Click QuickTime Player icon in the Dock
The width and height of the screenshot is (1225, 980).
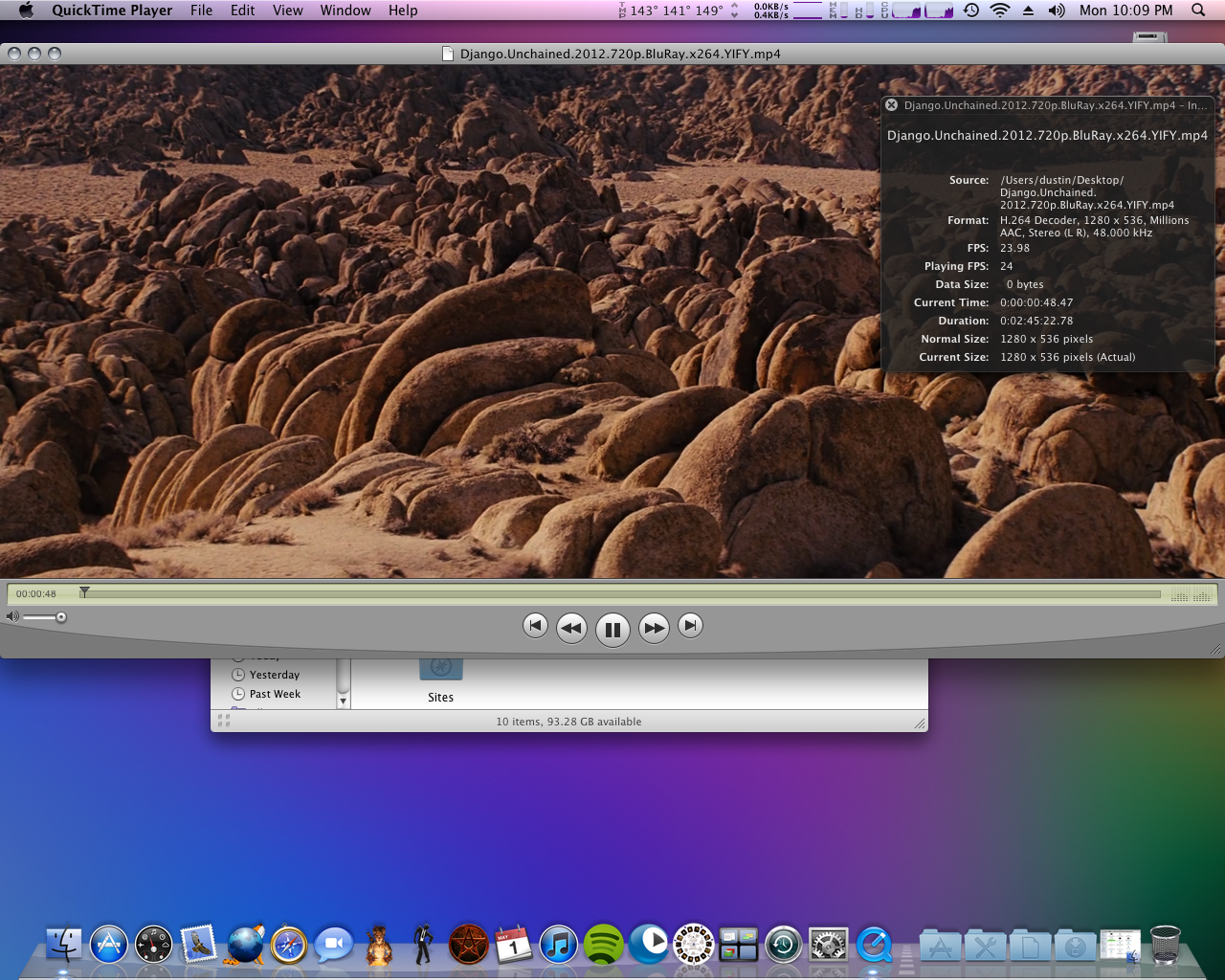pos(874,946)
